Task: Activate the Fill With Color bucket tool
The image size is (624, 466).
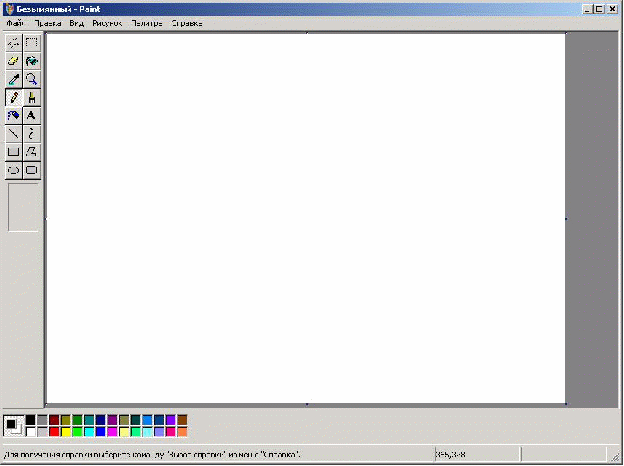Action: 31,61
